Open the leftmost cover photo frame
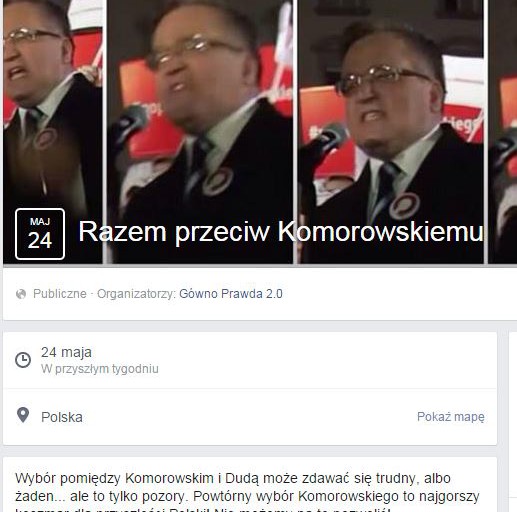This screenshot has width=517, height=512. tap(53, 132)
